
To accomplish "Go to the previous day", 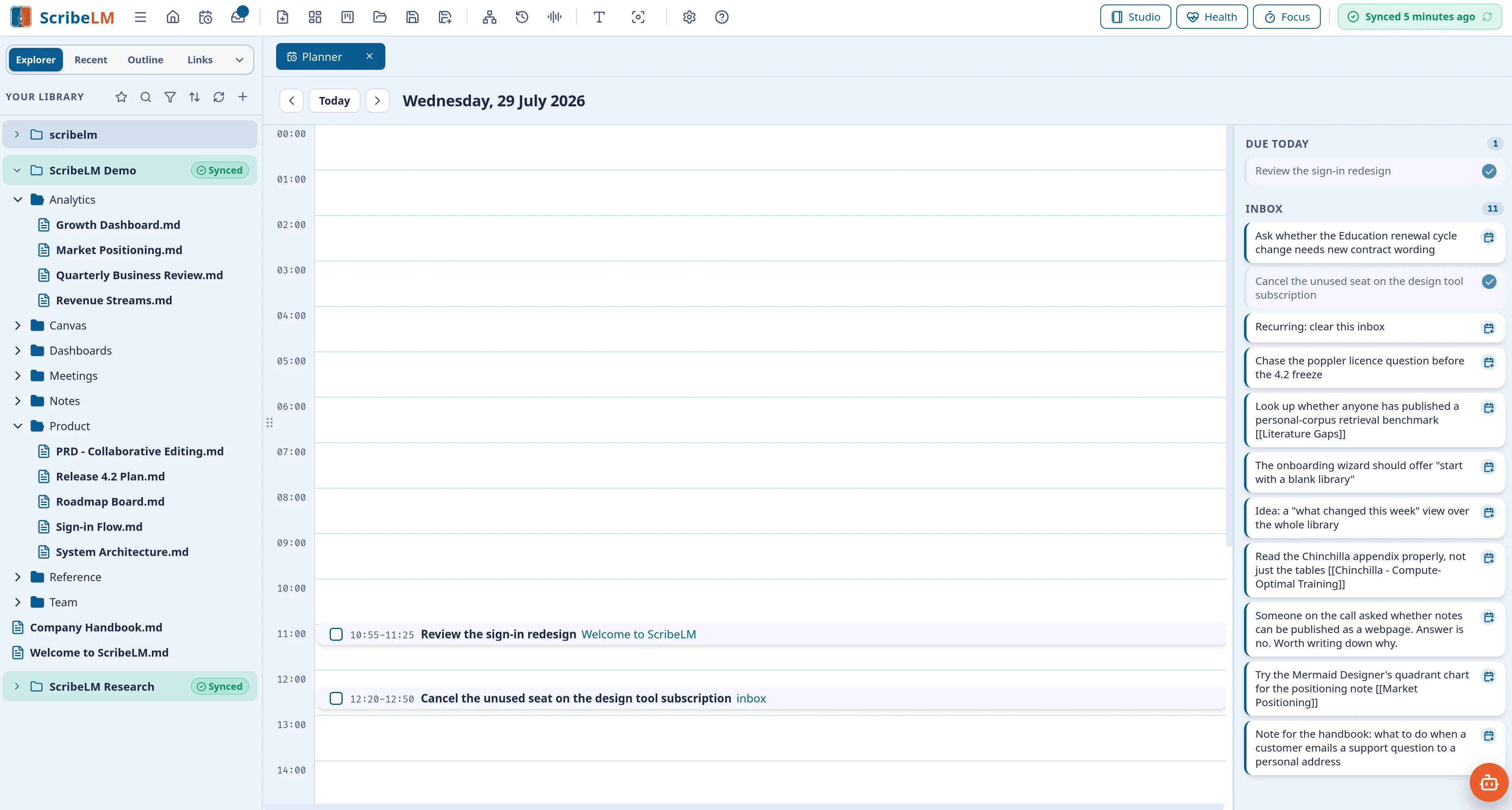I will click(x=292, y=101).
